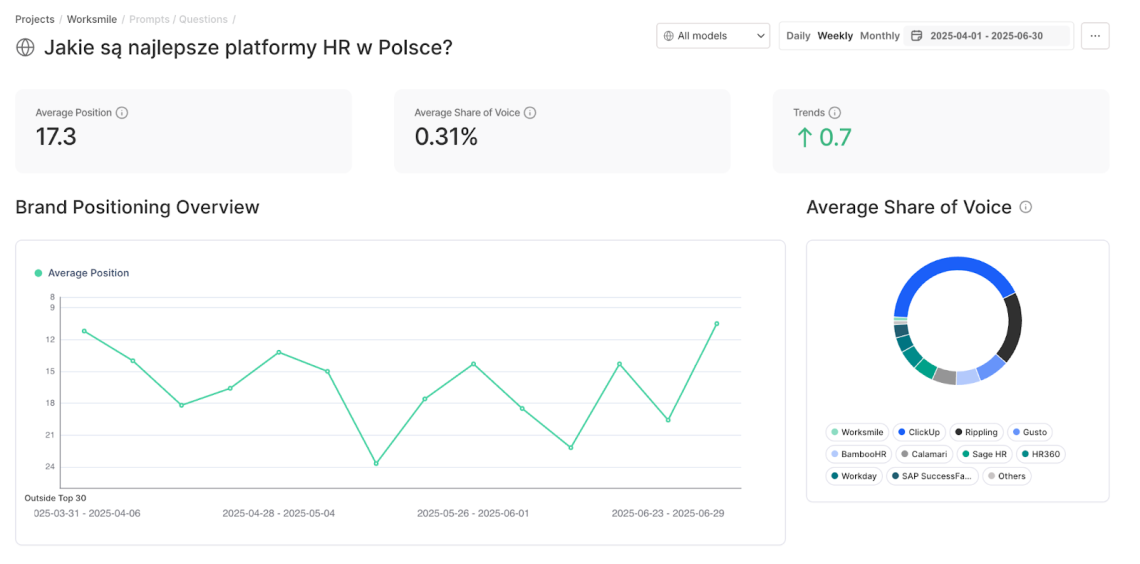Click the last data point on the position chart
The height and width of the screenshot is (564, 1140).
(716, 324)
